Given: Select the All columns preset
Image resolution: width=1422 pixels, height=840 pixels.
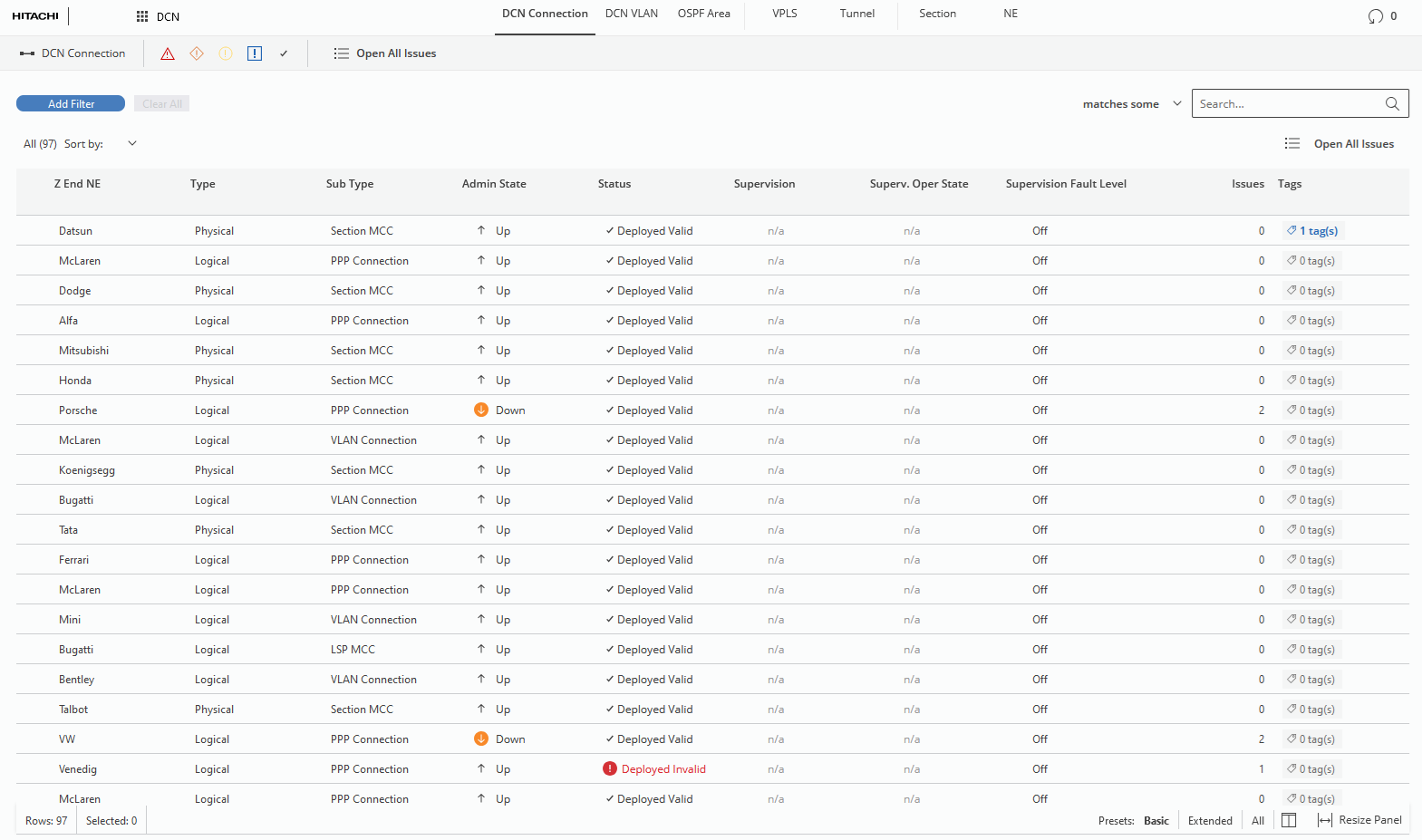Looking at the screenshot, I should tap(1258, 821).
